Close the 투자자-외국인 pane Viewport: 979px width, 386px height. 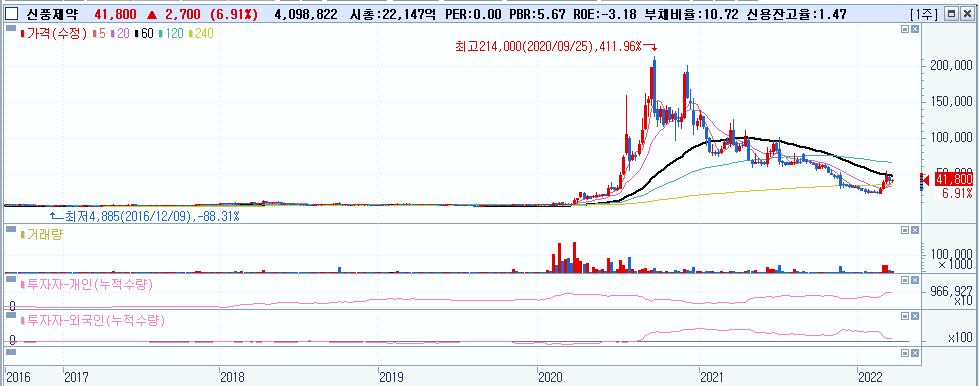(x=915, y=315)
